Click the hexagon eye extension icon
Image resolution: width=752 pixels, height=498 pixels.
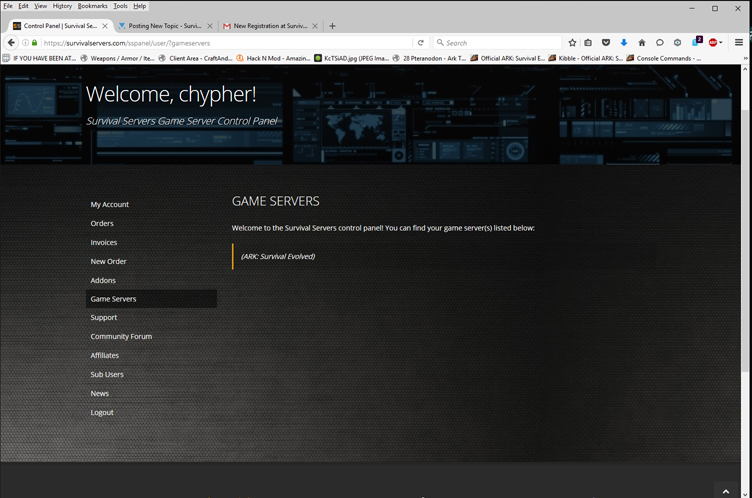tap(677, 43)
